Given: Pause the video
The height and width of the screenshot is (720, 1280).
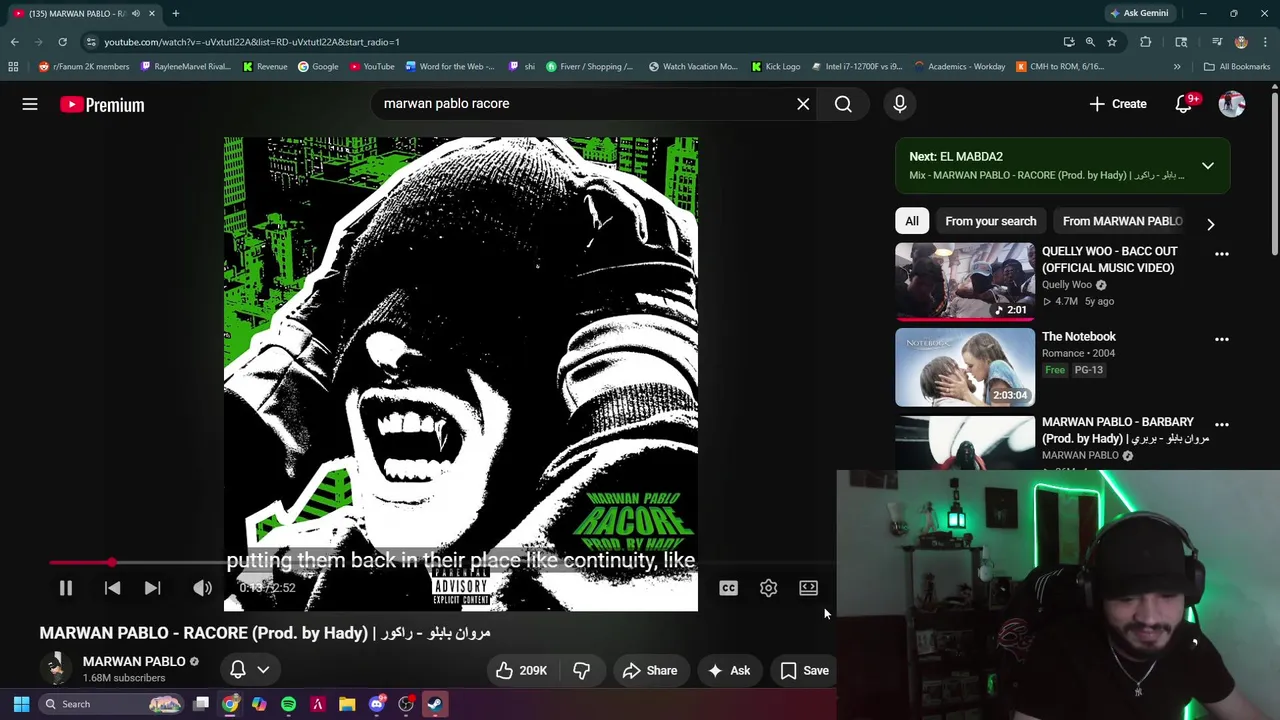Looking at the screenshot, I should 66,588.
